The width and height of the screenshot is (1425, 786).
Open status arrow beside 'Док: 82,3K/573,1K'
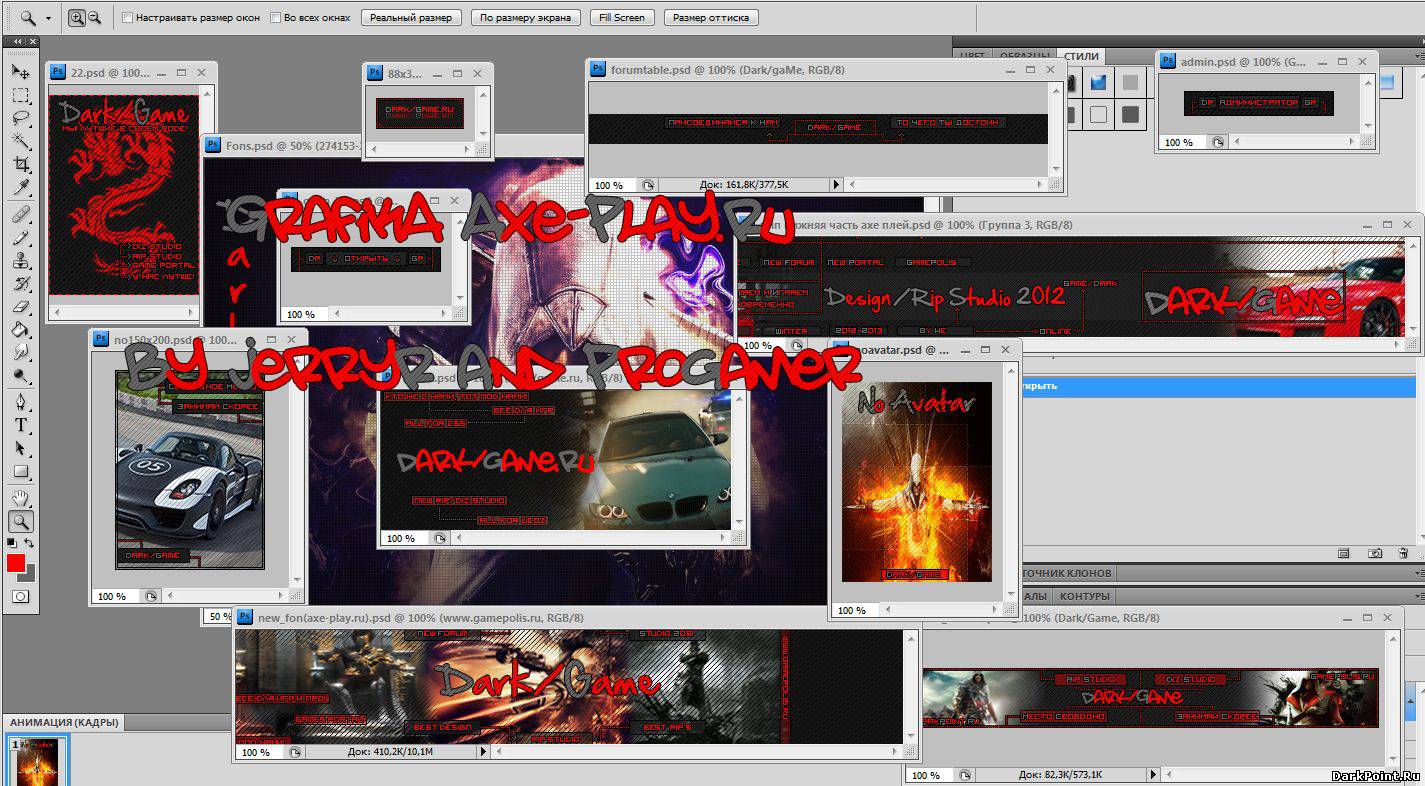coord(1153,774)
